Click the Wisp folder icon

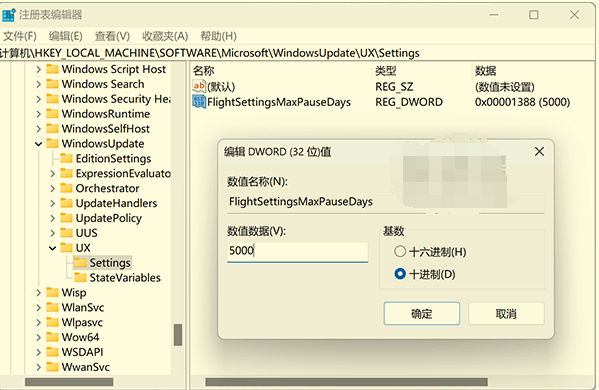click(x=52, y=293)
